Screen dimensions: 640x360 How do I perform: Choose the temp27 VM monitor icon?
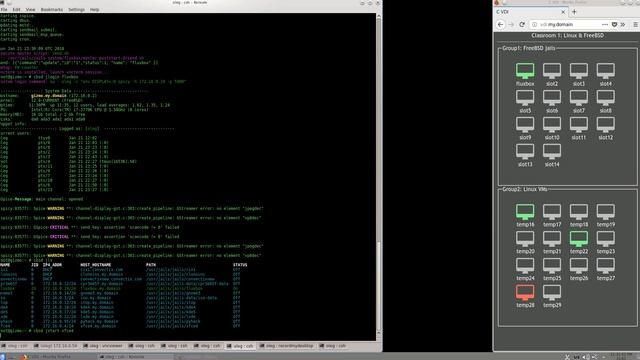[606, 266]
